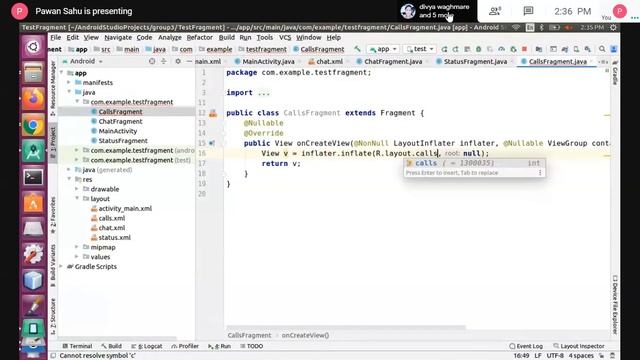Click Attach Debugger to Android Process icon
Screen dimensions: 640x360
[513, 49]
